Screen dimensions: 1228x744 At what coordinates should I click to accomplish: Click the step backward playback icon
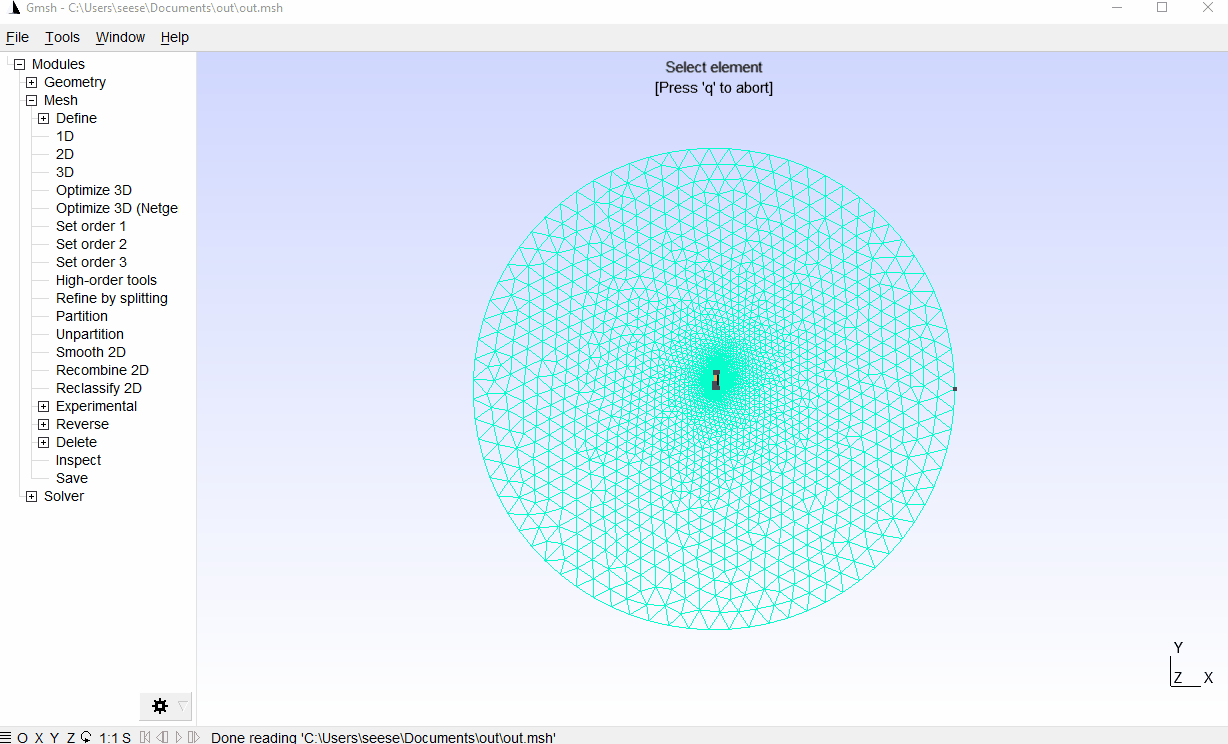[162, 738]
